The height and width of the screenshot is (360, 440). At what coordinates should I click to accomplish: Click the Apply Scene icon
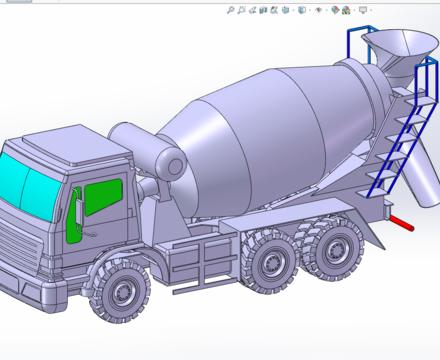click(346, 10)
